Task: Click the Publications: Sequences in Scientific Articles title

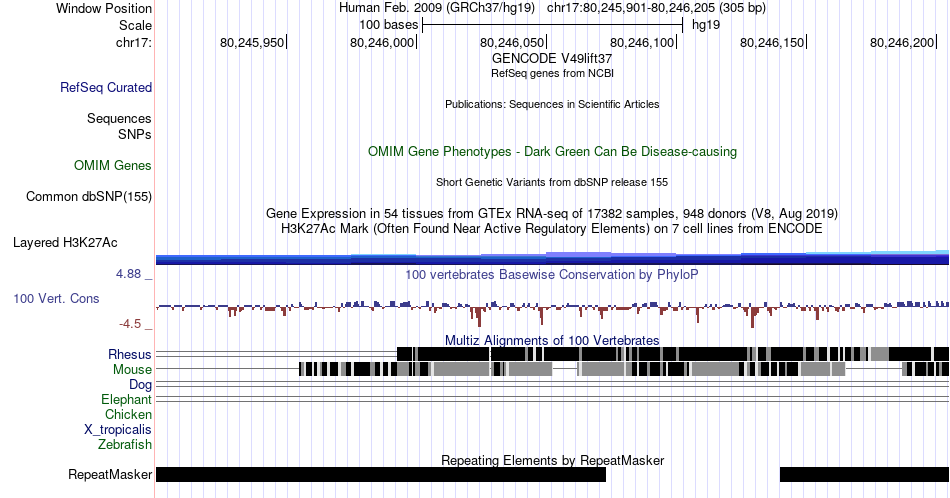Action: click(x=552, y=104)
